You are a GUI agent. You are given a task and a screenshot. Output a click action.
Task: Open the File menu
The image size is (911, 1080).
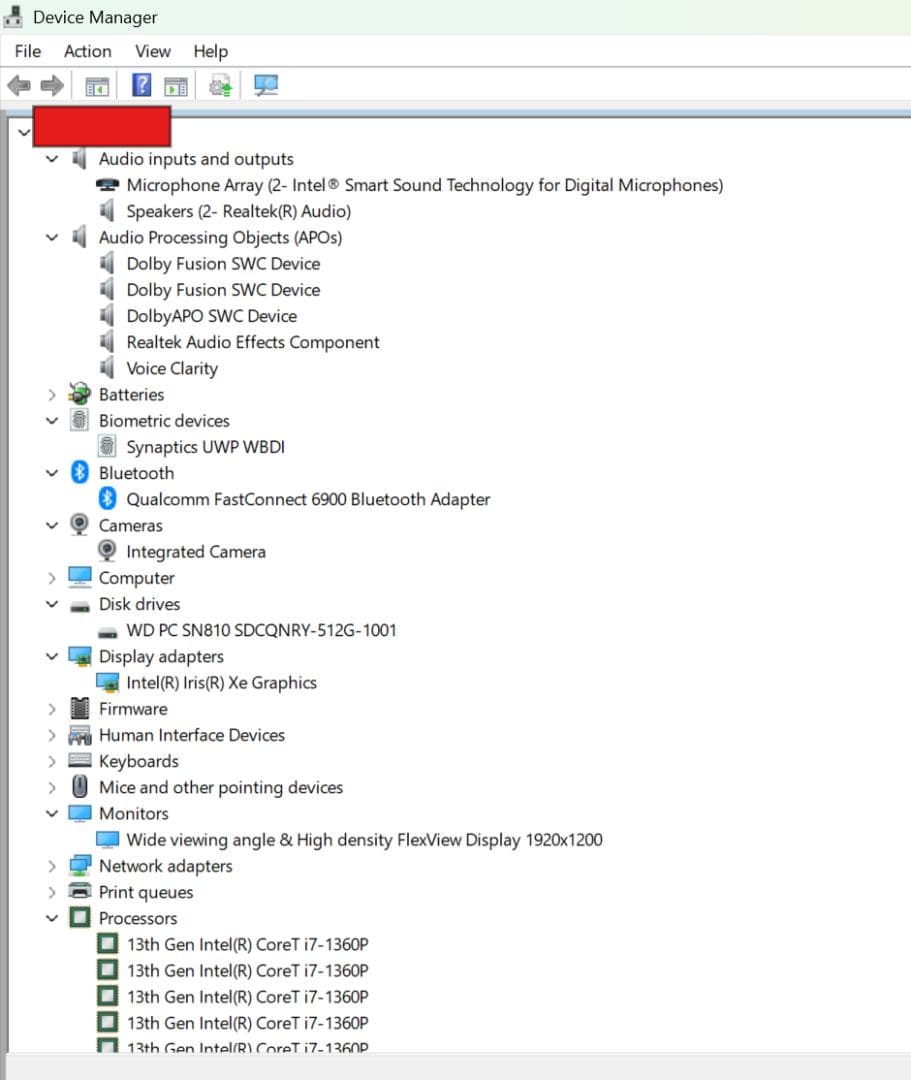click(x=27, y=51)
